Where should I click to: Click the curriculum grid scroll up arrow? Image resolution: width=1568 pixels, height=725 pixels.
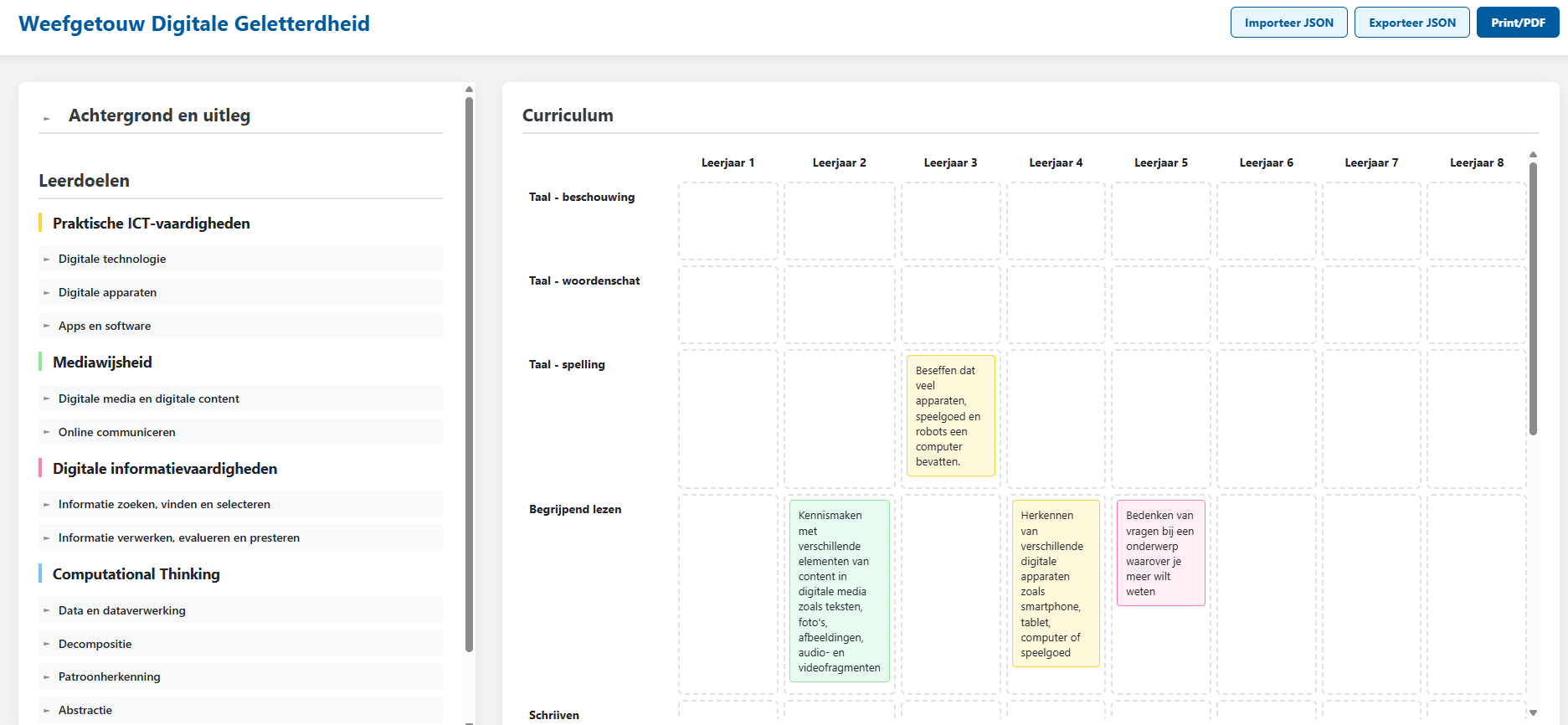point(1533,155)
